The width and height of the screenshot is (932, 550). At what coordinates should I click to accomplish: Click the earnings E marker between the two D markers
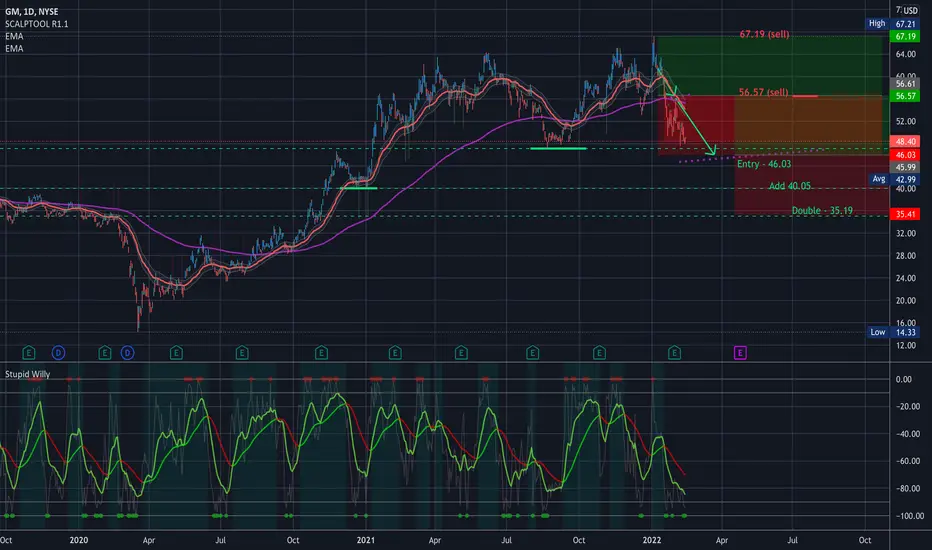105,353
